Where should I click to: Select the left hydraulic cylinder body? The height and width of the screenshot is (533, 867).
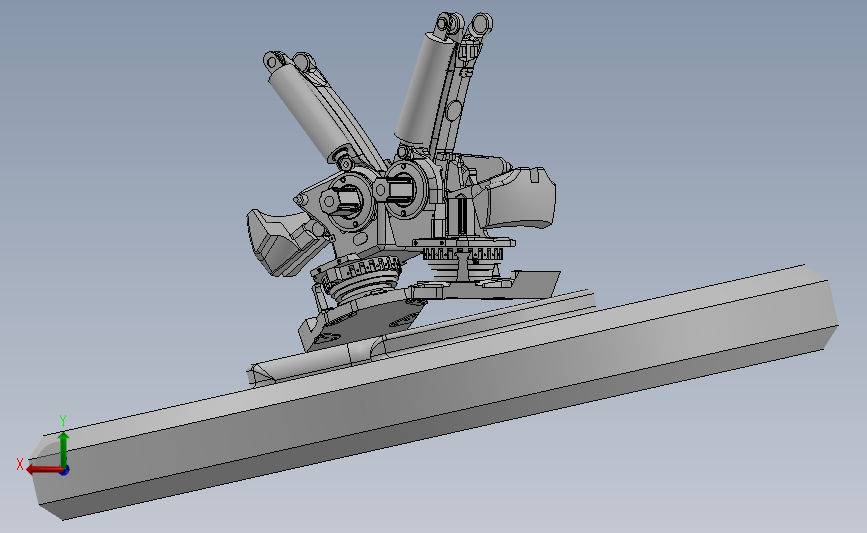[310, 113]
